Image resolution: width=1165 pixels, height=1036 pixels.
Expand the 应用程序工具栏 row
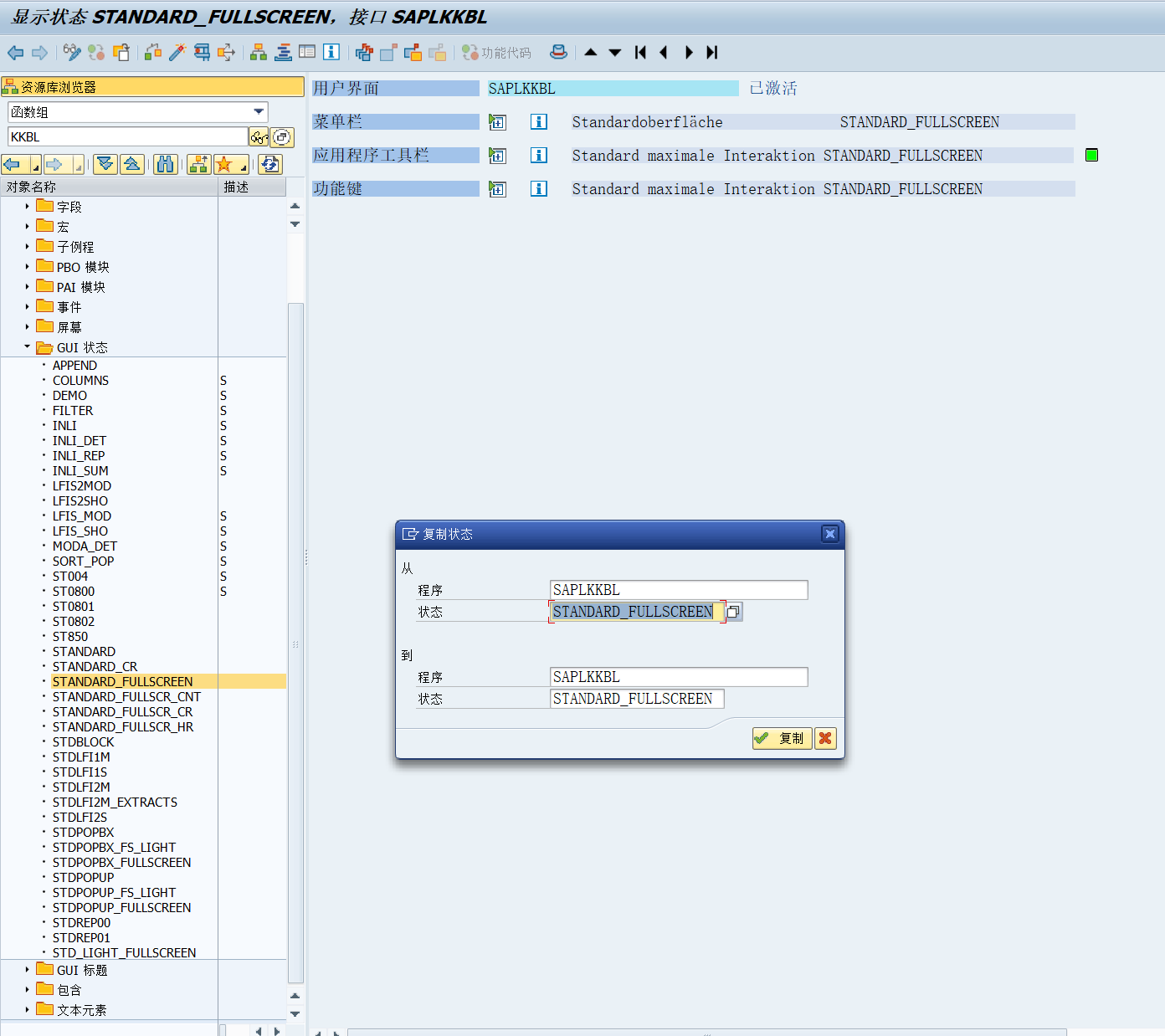click(x=498, y=156)
